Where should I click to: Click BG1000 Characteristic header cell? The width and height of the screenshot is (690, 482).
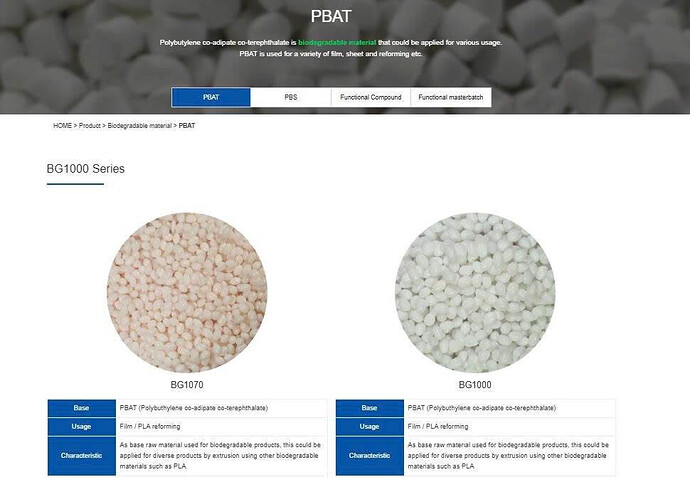coord(370,456)
